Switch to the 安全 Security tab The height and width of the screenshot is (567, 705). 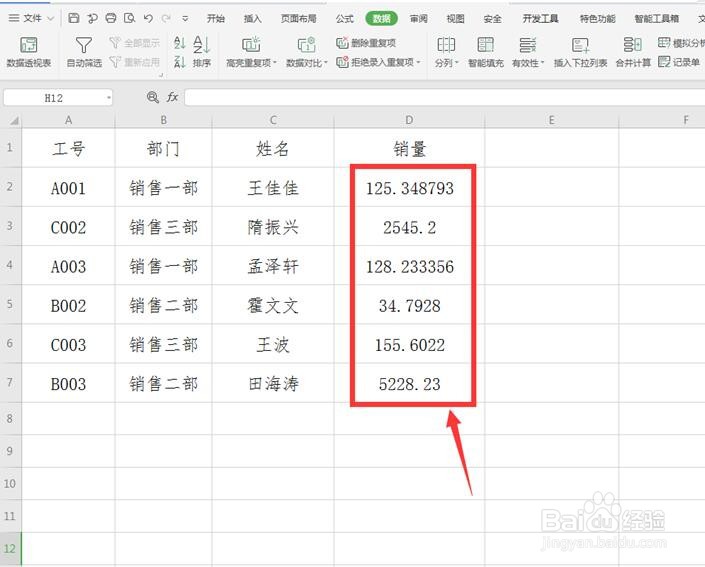click(492, 18)
